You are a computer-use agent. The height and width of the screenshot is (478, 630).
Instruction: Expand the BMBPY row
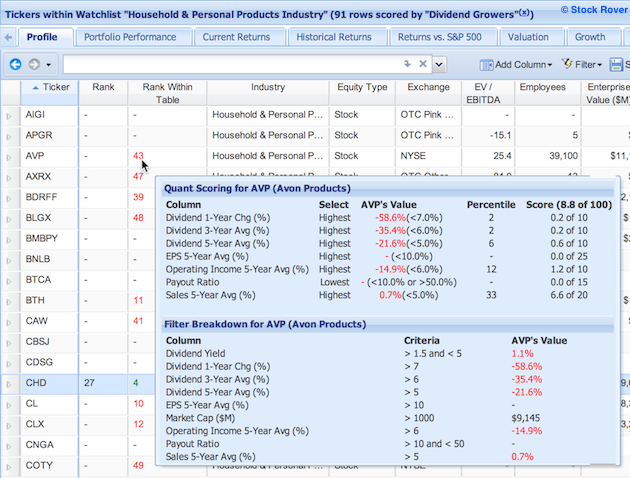tap(9, 240)
